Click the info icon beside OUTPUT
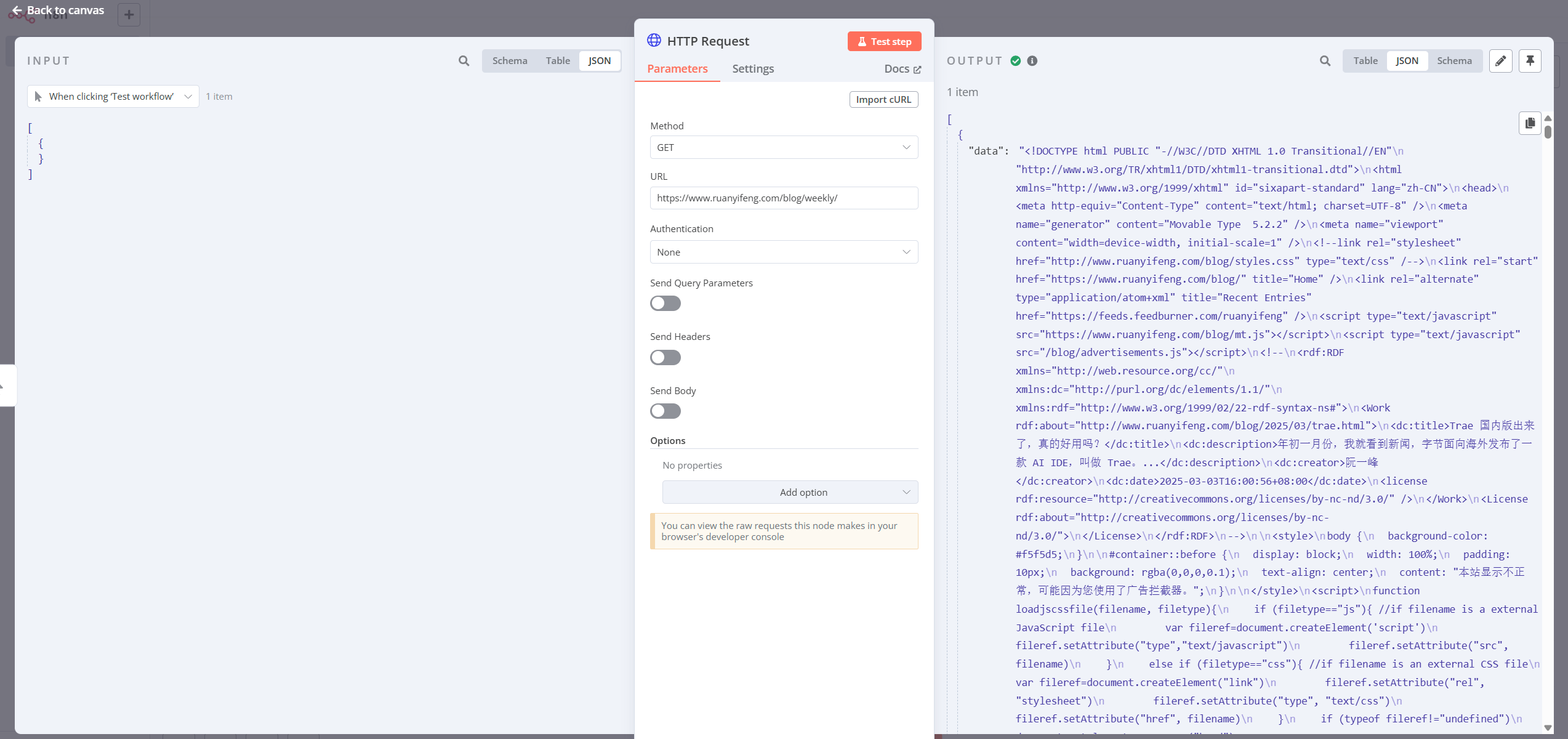Viewport: 1568px width, 739px height. pyautogui.click(x=1032, y=61)
